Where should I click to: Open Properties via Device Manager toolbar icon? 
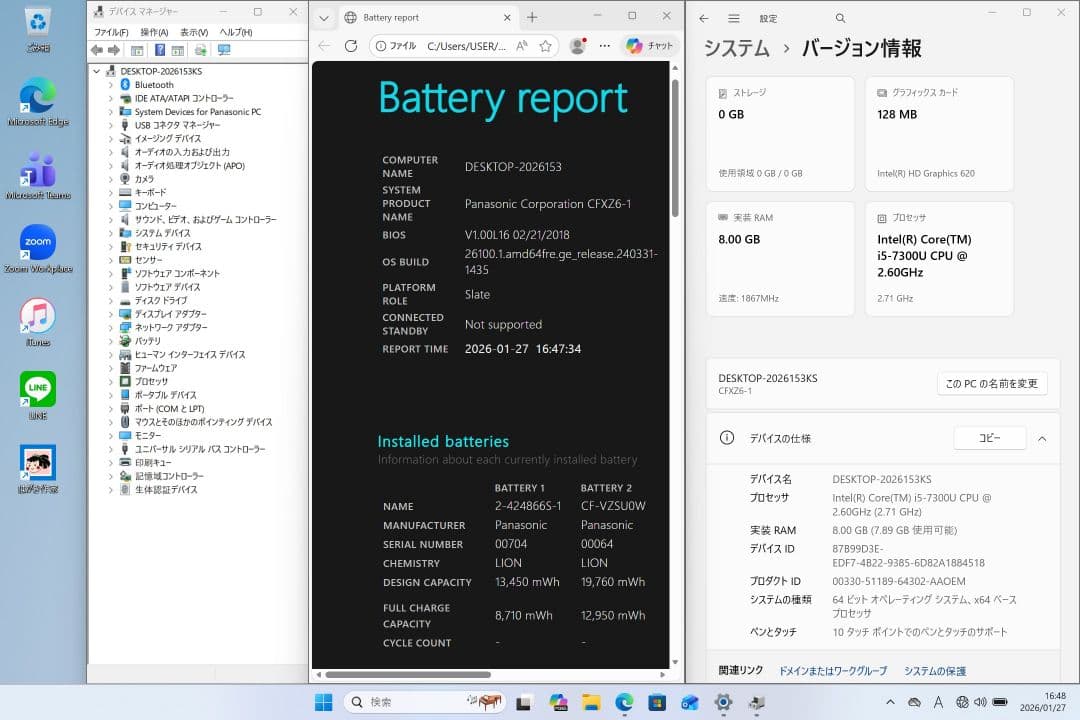click(137, 50)
